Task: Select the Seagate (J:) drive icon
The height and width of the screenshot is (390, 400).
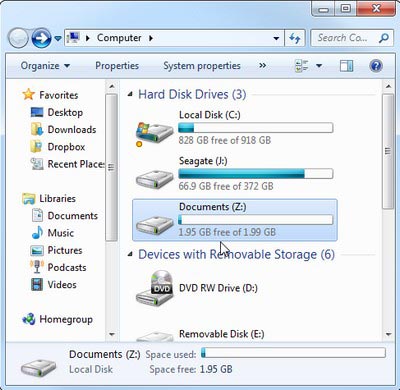Action: (154, 179)
